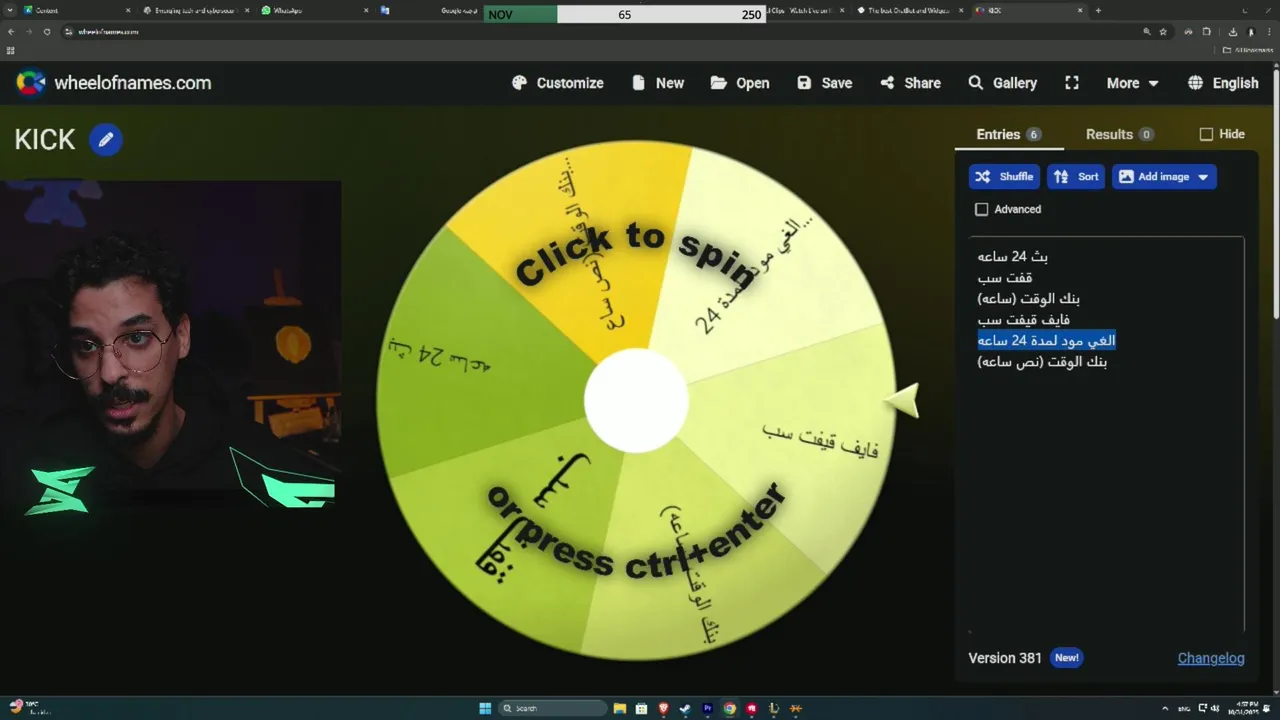Open the Customize wheel options

558,83
